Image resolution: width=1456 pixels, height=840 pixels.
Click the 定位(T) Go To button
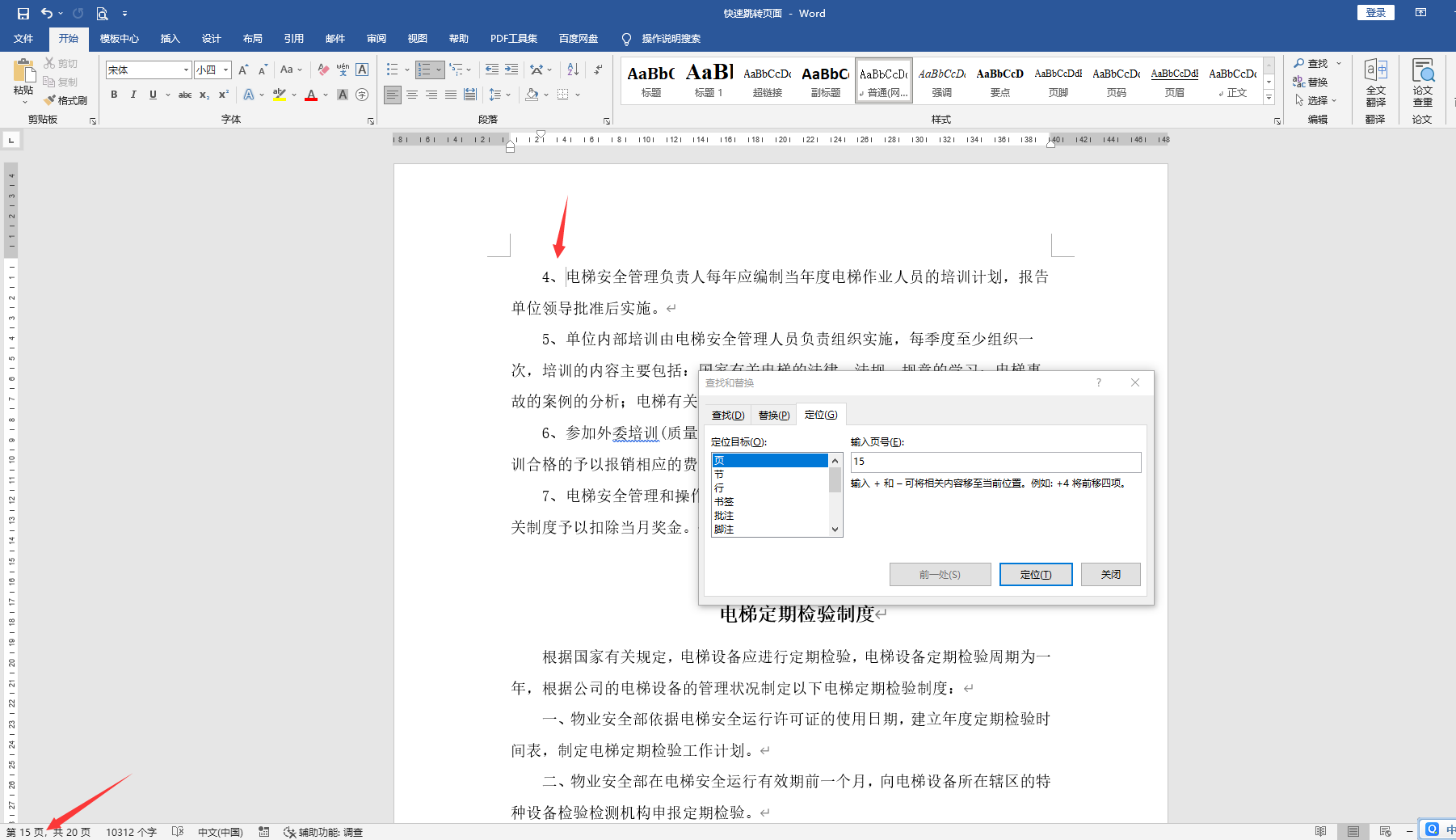(x=1035, y=575)
